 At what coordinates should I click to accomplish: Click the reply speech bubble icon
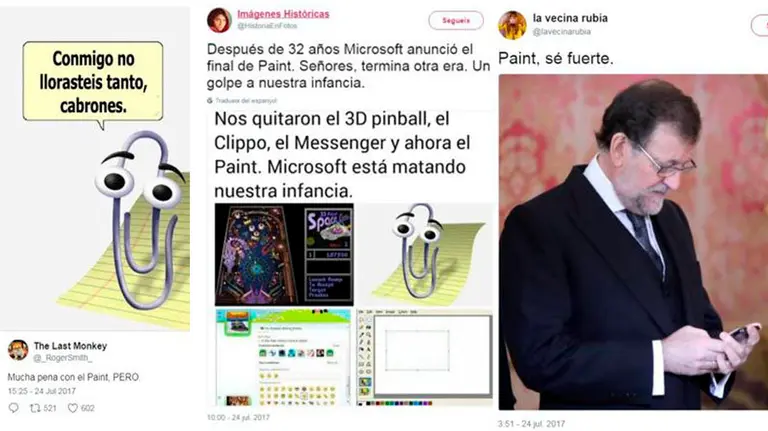(x=14, y=407)
